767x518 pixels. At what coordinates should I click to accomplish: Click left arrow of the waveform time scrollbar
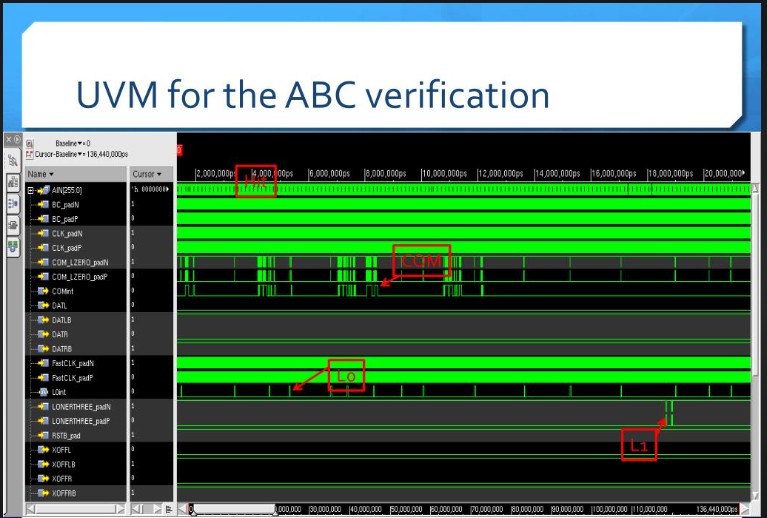[183, 510]
